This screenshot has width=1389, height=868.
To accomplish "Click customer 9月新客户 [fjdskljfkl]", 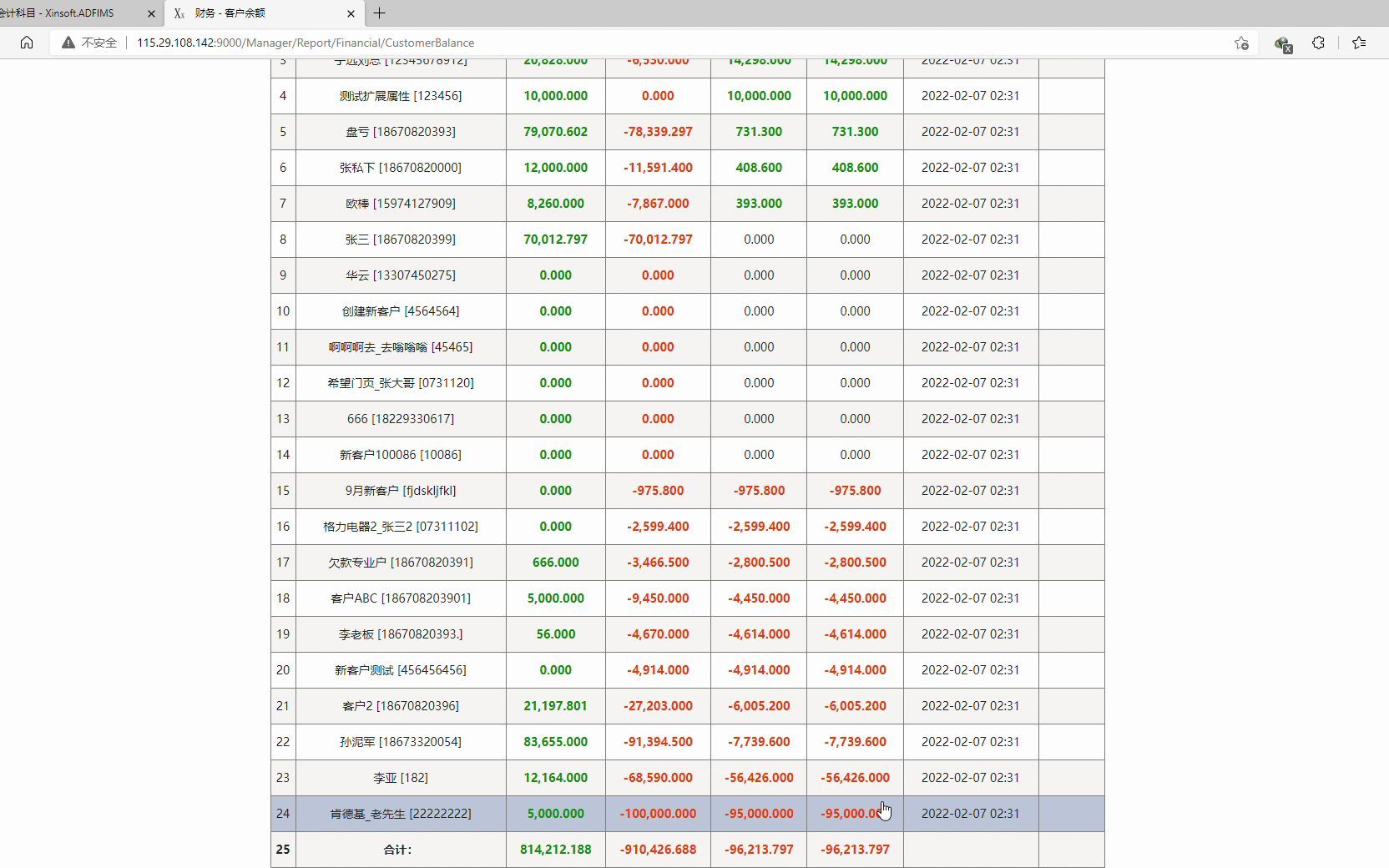I will (401, 491).
